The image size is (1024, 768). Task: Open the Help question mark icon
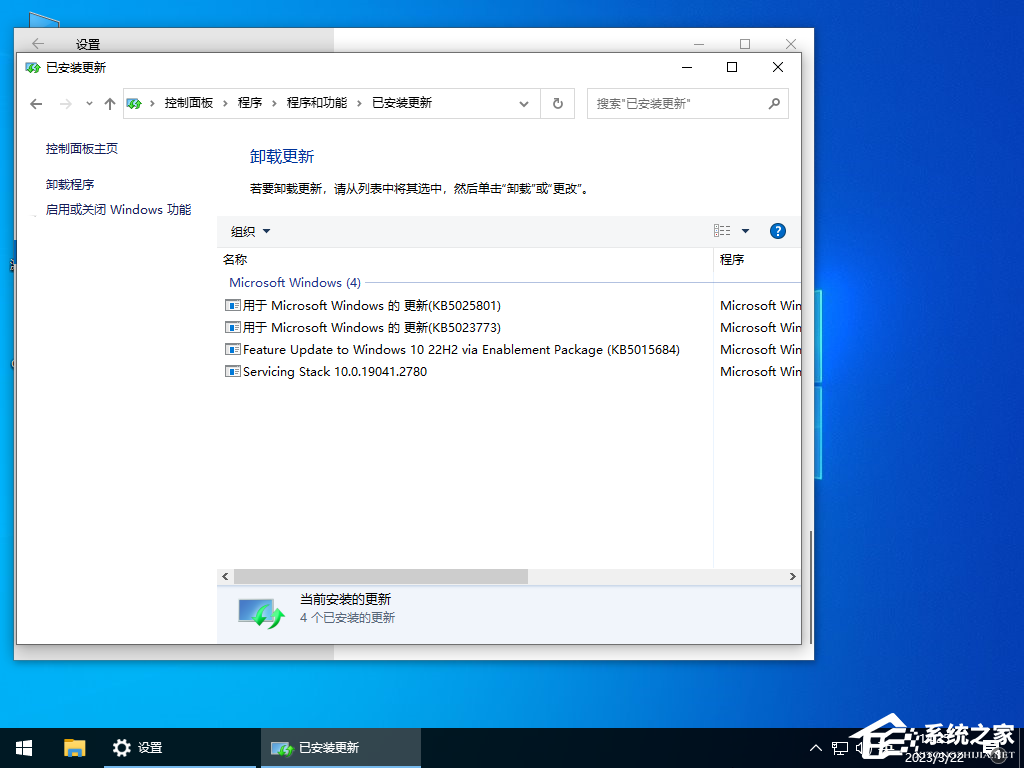(x=777, y=231)
